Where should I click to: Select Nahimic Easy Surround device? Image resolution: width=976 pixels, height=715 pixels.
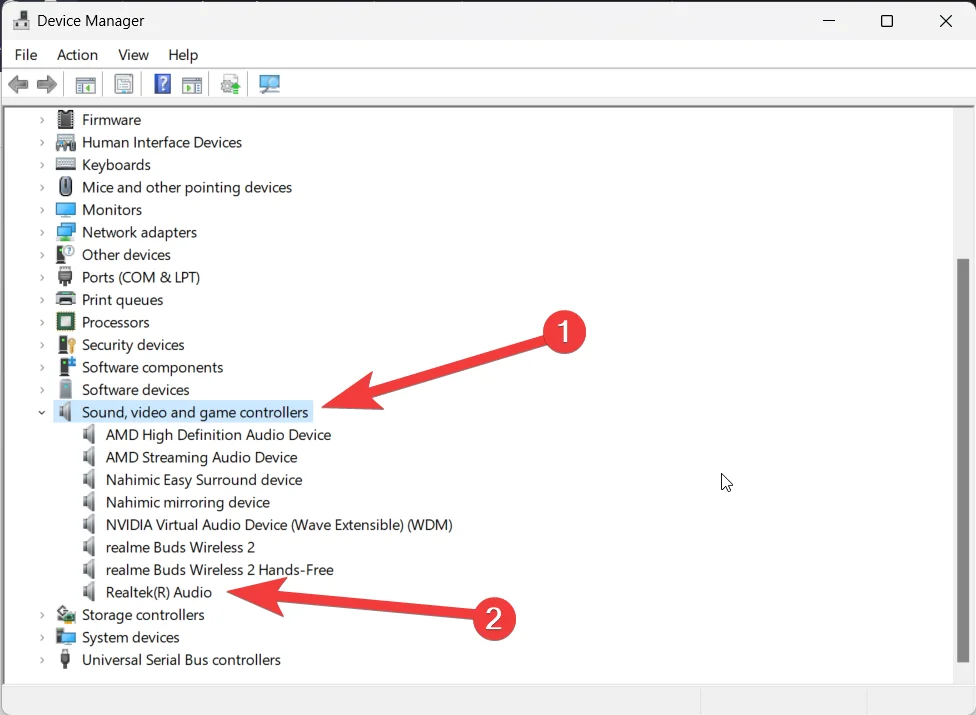[204, 480]
